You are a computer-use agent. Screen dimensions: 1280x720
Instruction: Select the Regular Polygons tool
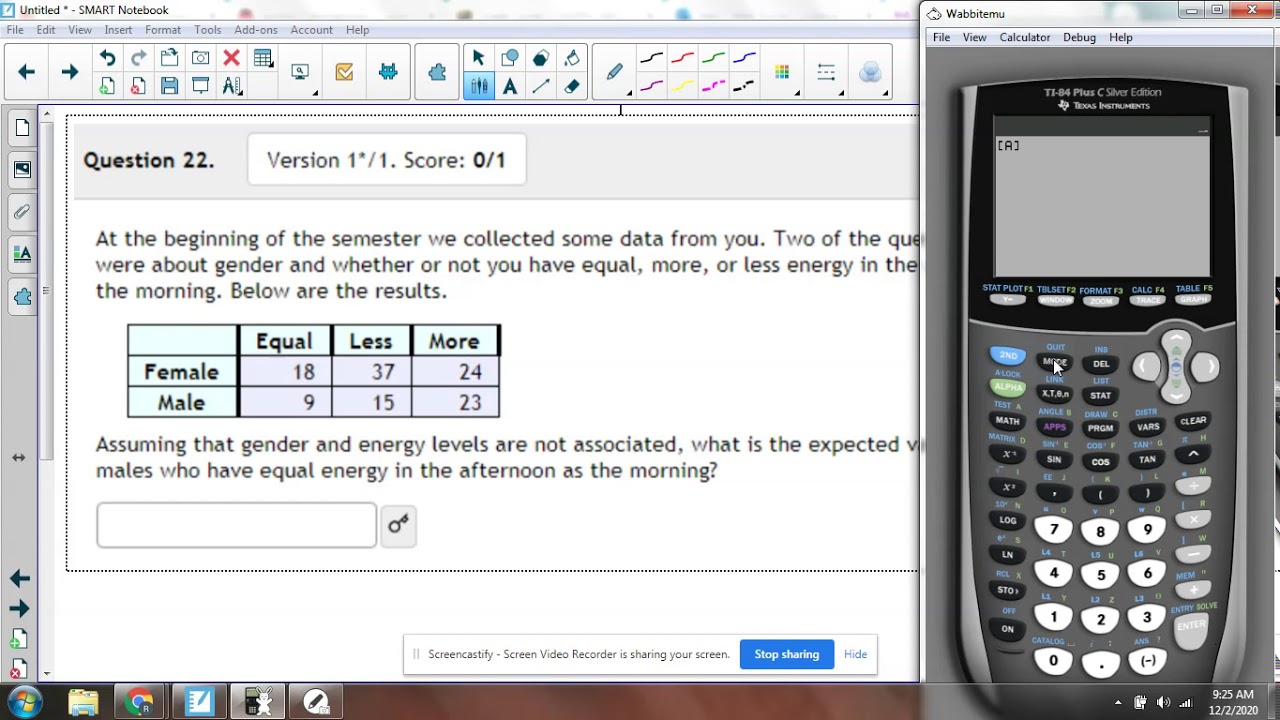541,59
